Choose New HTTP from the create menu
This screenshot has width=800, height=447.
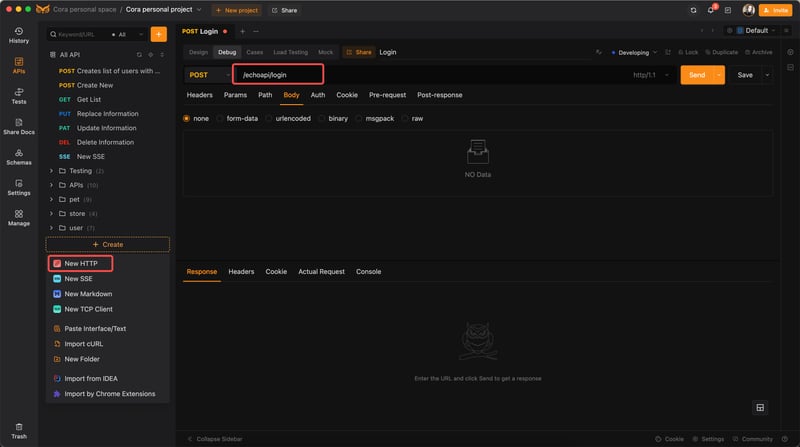click(x=80, y=264)
